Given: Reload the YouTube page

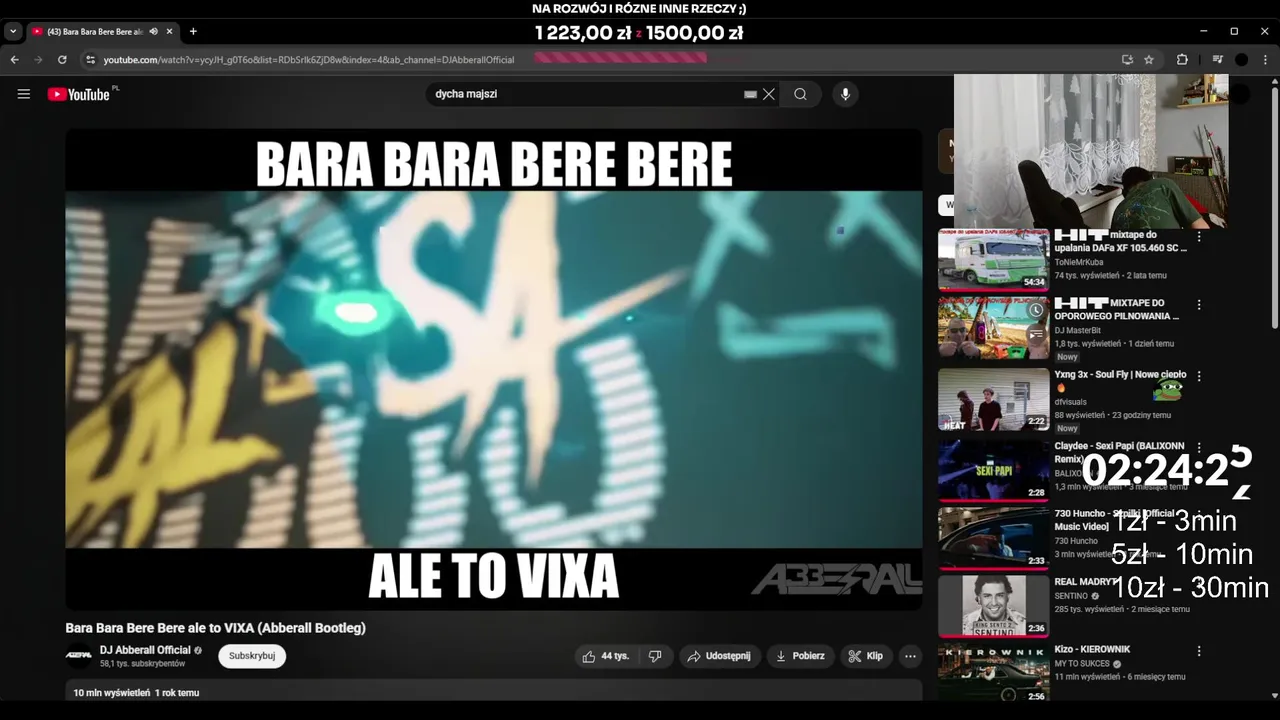Looking at the screenshot, I should [62, 60].
